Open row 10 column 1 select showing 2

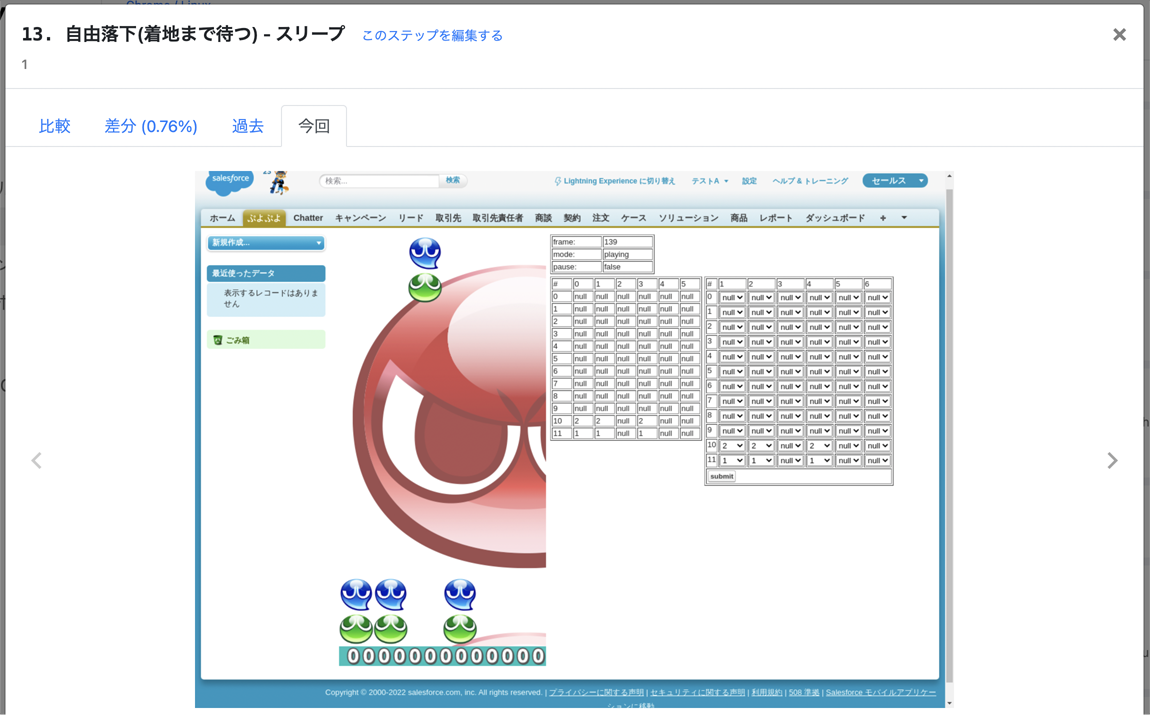[732, 446]
